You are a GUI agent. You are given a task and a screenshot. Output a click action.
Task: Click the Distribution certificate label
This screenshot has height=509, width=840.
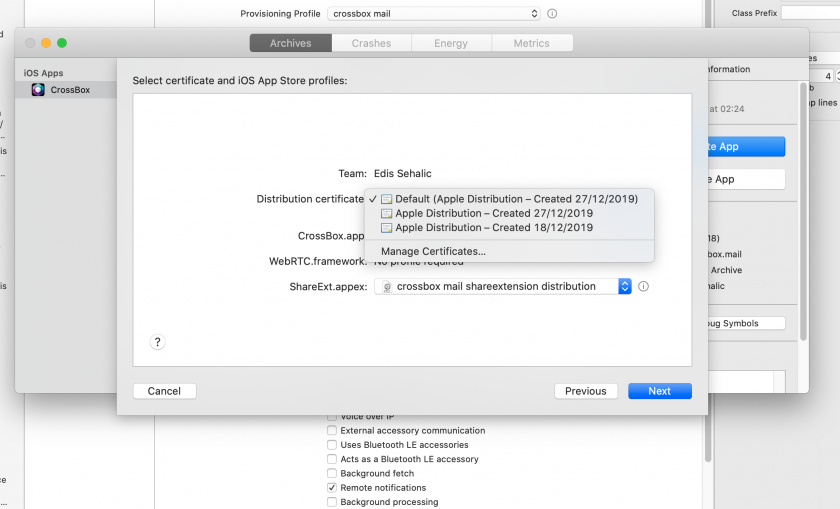tap(310, 199)
